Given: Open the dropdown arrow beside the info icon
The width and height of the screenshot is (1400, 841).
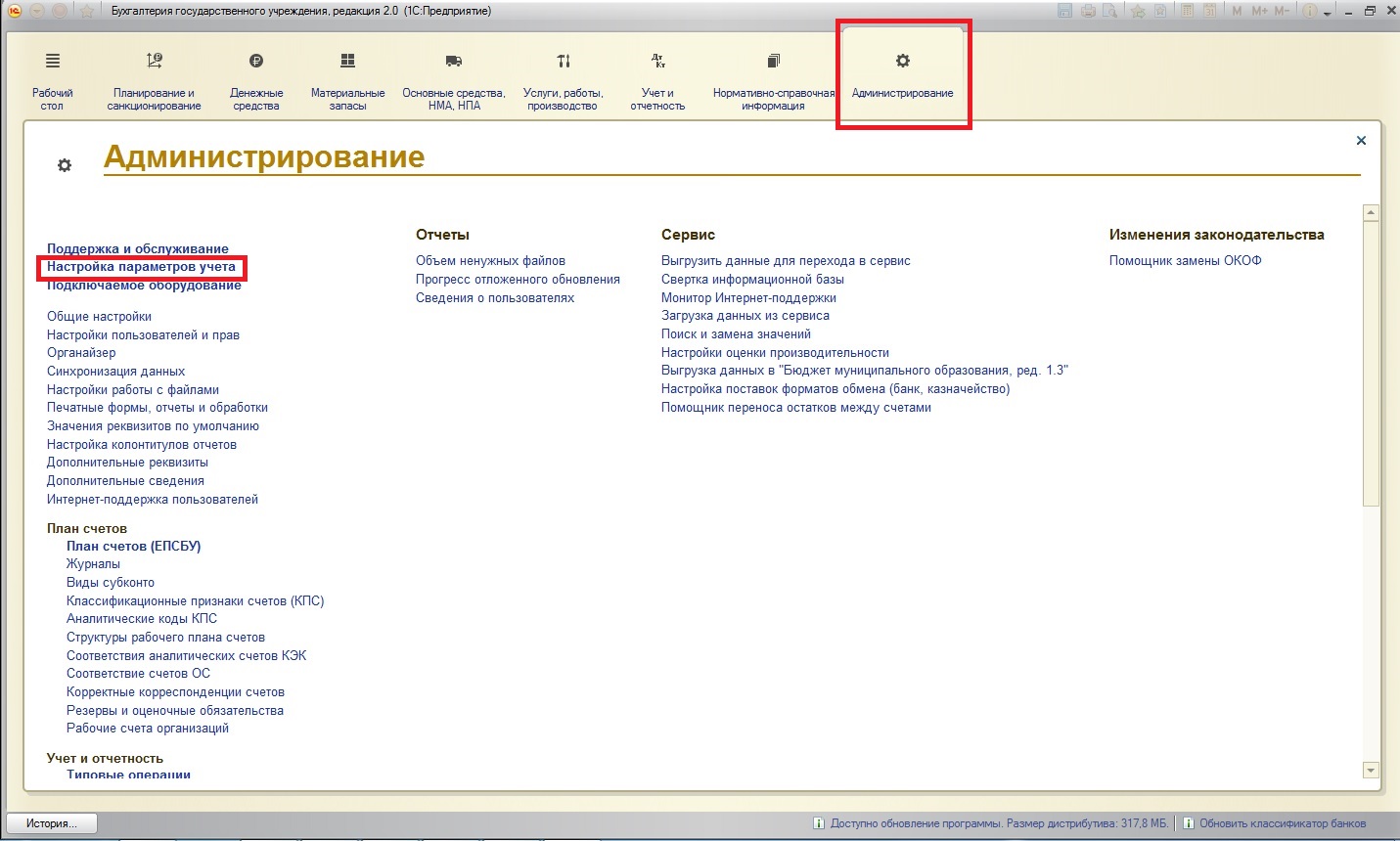Looking at the screenshot, I should [x=1328, y=13].
